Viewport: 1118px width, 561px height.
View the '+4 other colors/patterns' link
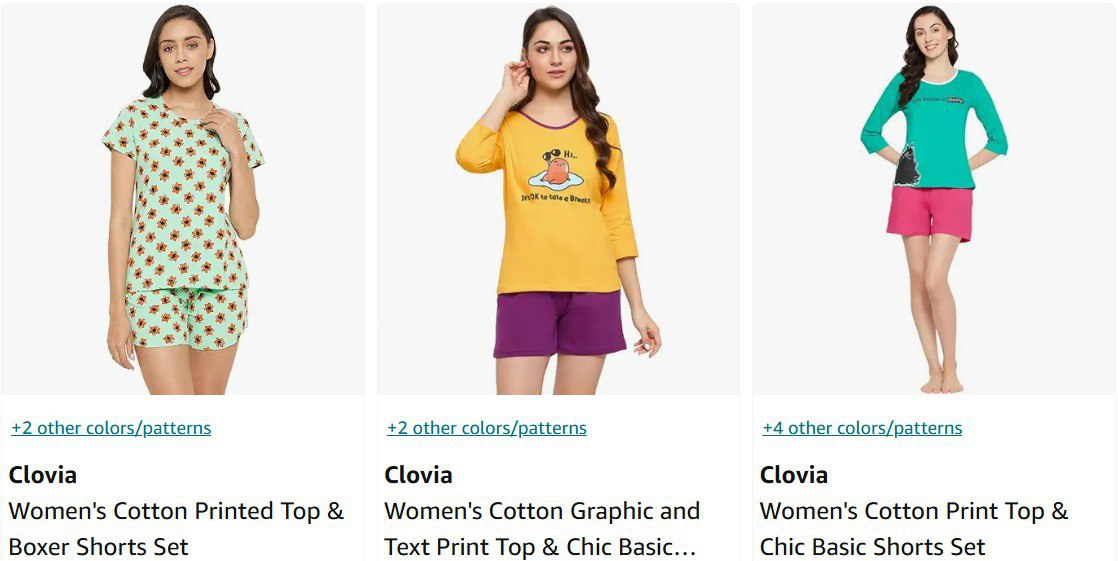862,428
